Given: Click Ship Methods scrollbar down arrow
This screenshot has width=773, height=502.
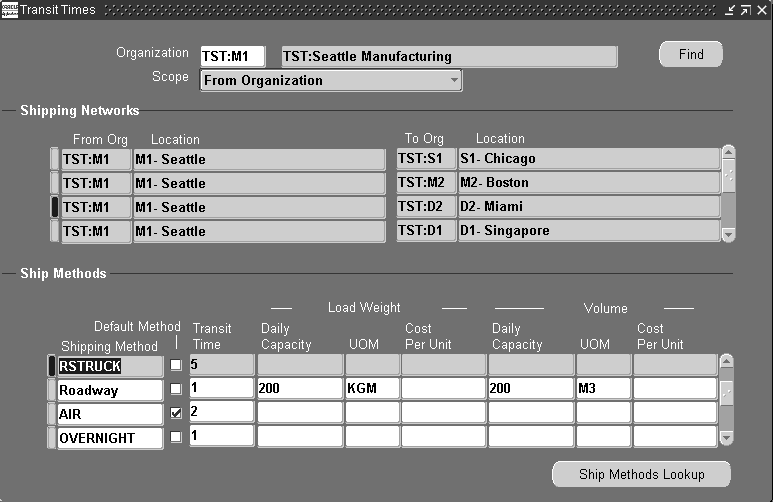Looking at the screenshot, I should click(726, 437).
